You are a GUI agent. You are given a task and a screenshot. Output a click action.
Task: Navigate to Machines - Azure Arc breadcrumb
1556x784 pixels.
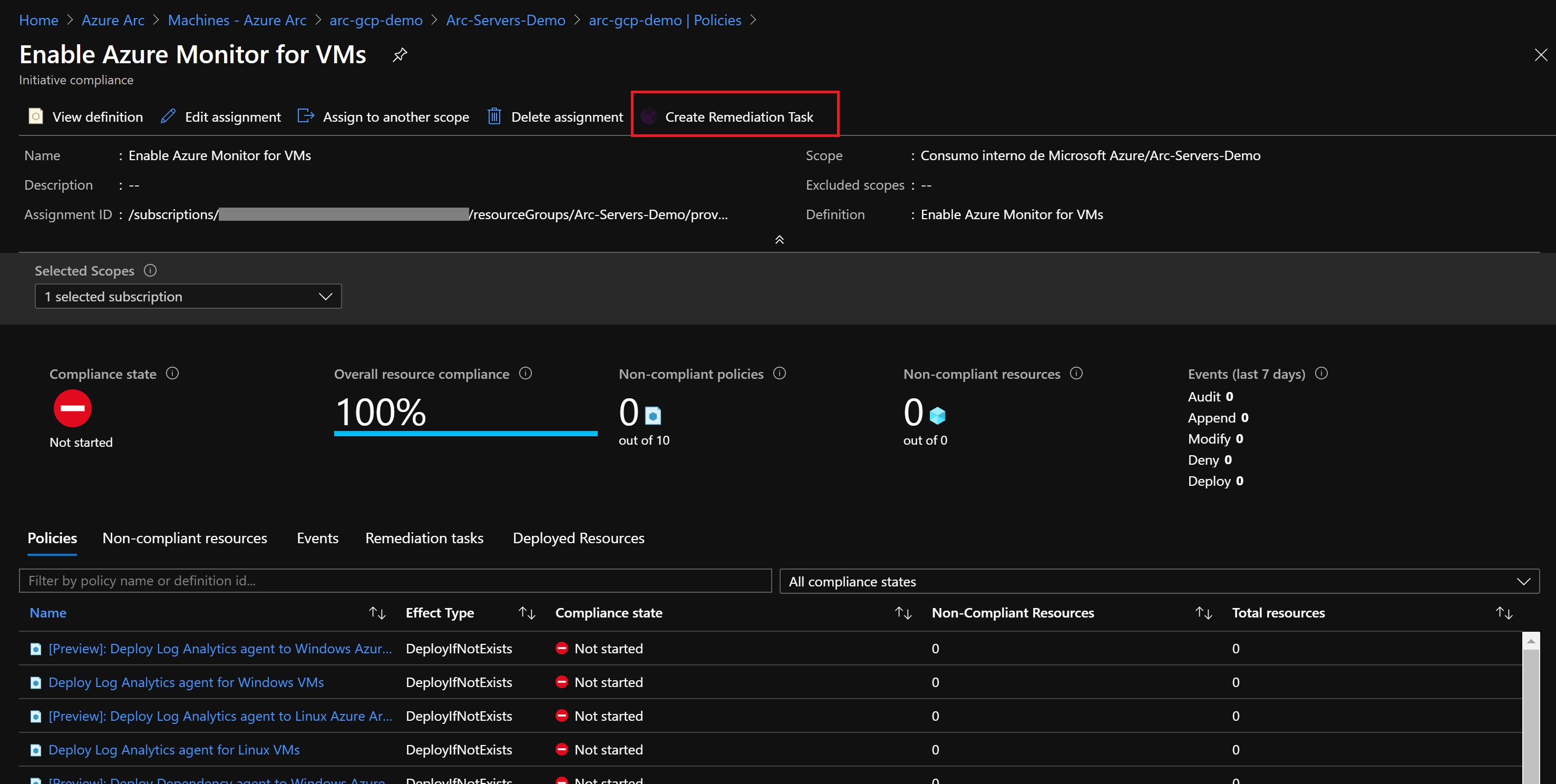pyautogui.click(x=237, y=20)
